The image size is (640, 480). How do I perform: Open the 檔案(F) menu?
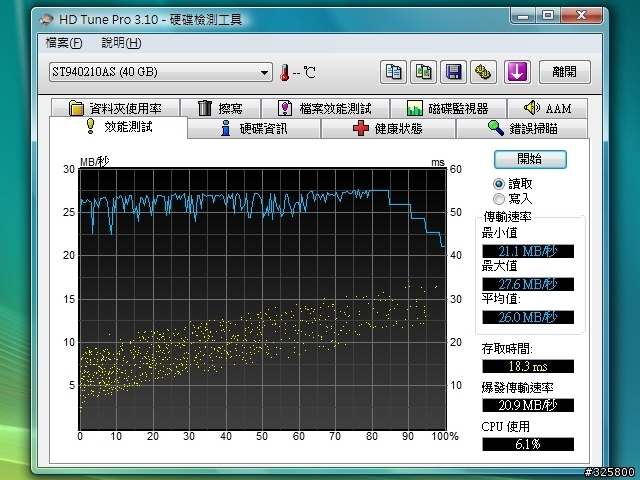click(64, 43)
